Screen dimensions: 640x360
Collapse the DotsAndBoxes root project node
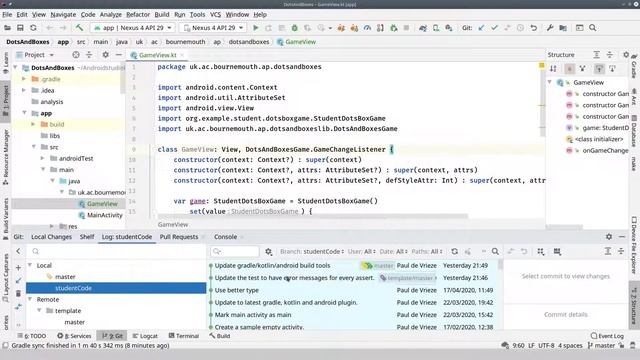tap(16, 67)
